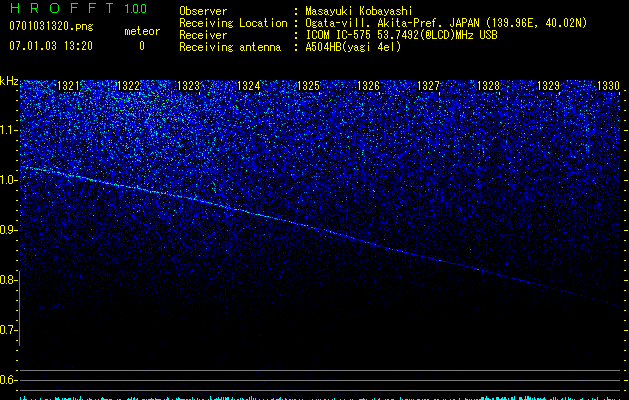The width and height of the screenshot is (629, 400).
Task: Click the 1321 time marker
Action: point(68,86)
